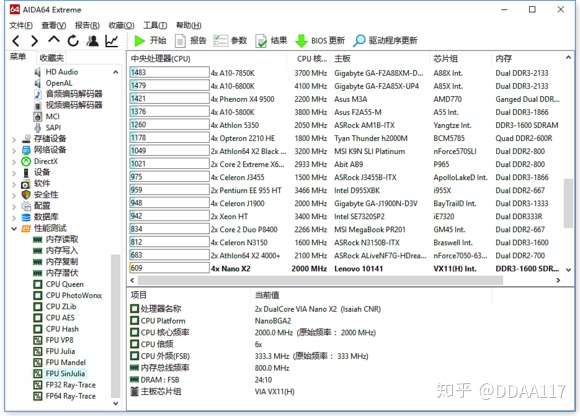Toggle checkbox beside CPU 倍频 row
The height and width of the screenshot is (416, 580).
tap(135, 344)
